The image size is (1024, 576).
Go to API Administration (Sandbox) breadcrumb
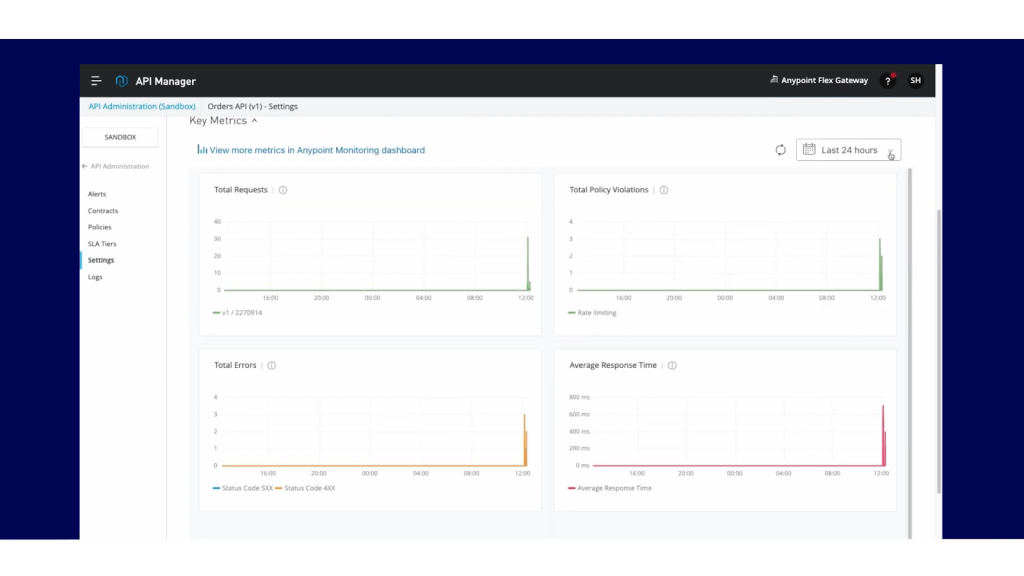142,106
